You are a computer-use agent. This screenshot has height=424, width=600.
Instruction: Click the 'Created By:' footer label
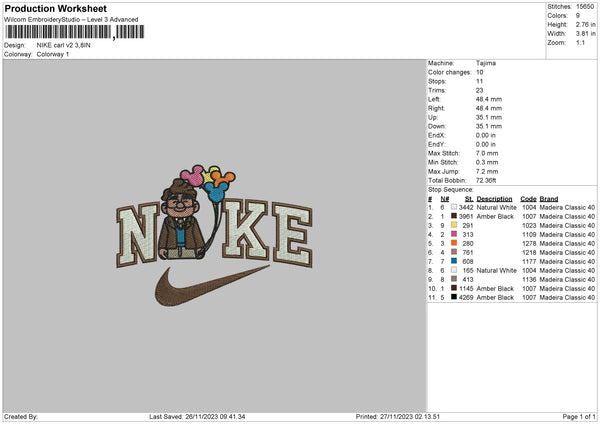click(21, 417)
